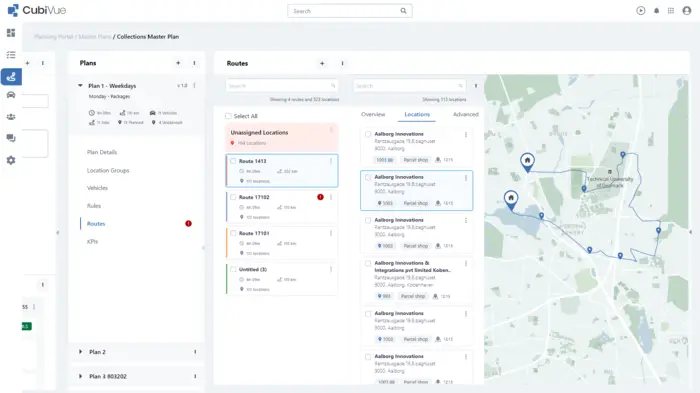Click the top global Search field
The height and width of the screenshot is (393, 700).
350,11
